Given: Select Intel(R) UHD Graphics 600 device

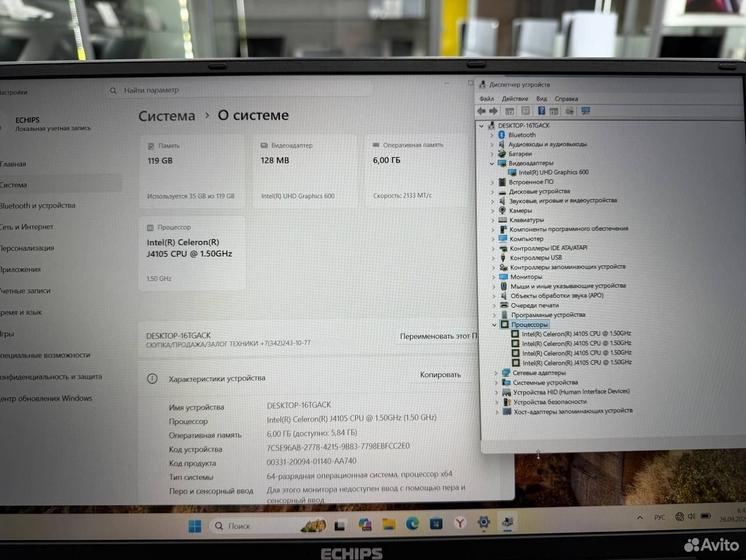Looking at the screenshot, I should point(553,172).
